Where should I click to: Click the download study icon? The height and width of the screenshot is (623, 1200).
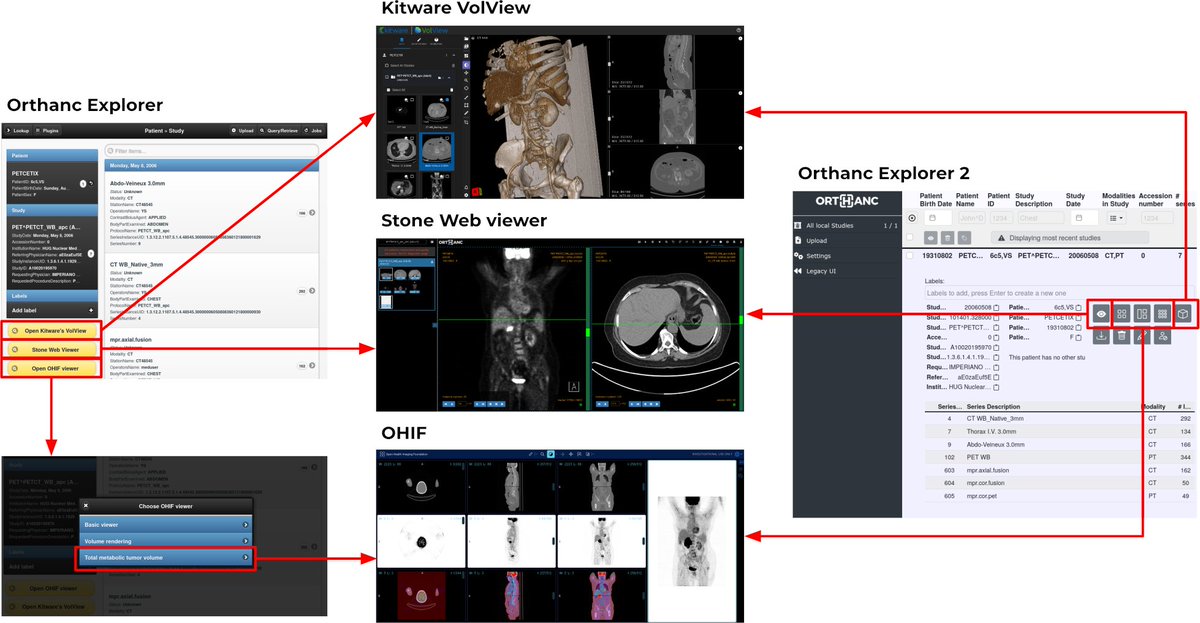[x=1101, y=337]
